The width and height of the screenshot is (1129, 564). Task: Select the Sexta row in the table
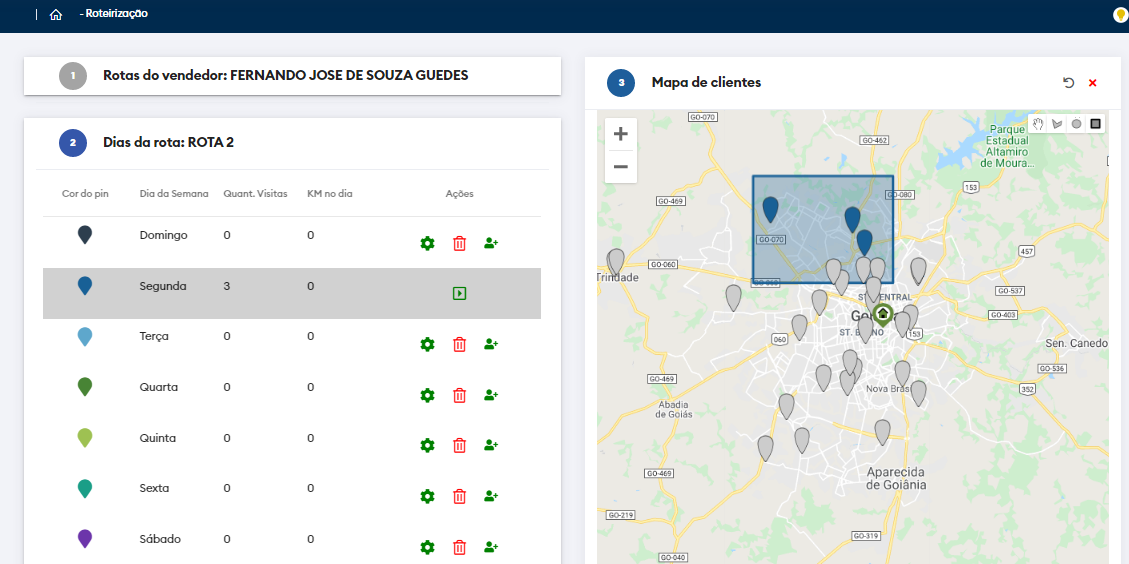tap(154, 488)
